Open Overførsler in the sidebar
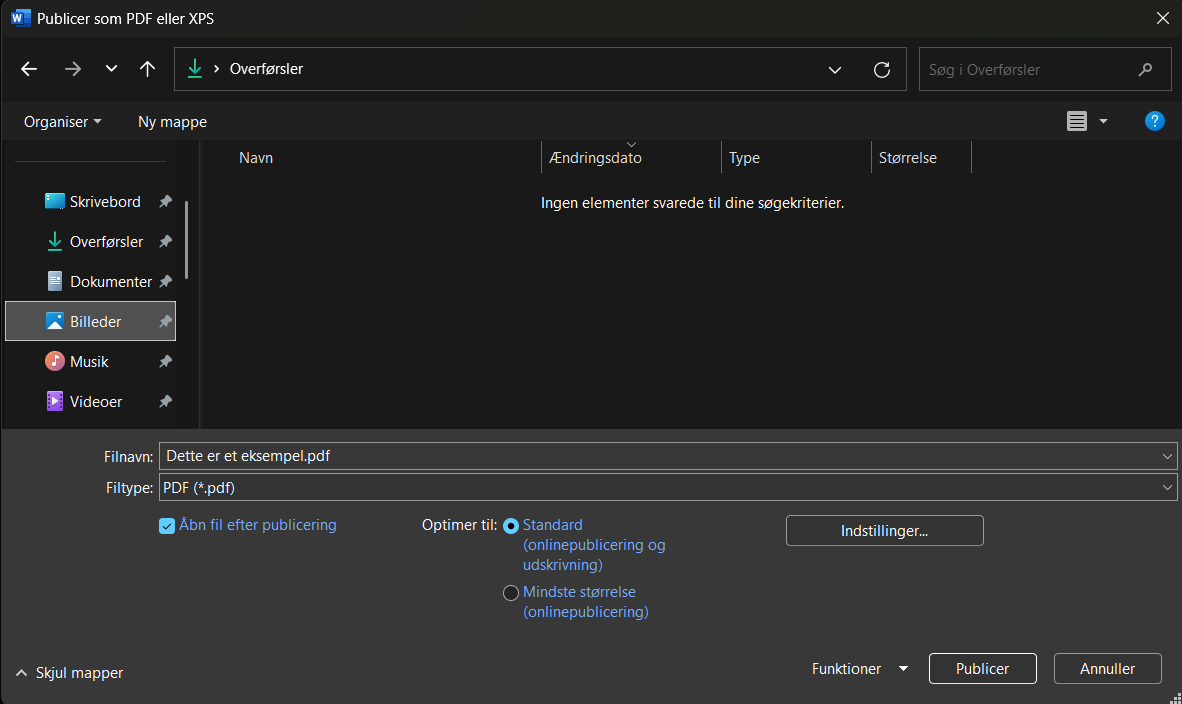This screenshot has width=1182, height=704. point(90,241)
